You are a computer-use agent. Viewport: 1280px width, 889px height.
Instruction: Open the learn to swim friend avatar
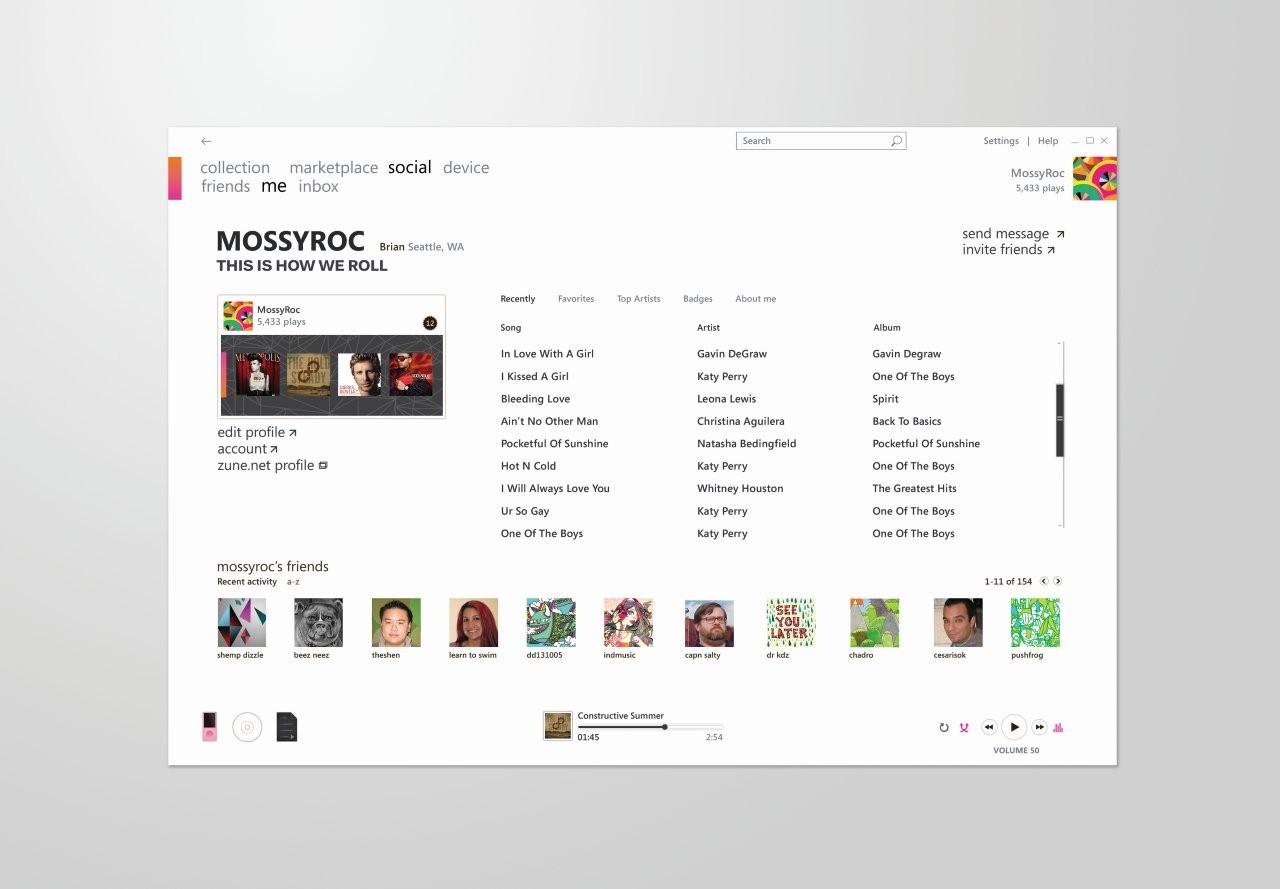473,623
